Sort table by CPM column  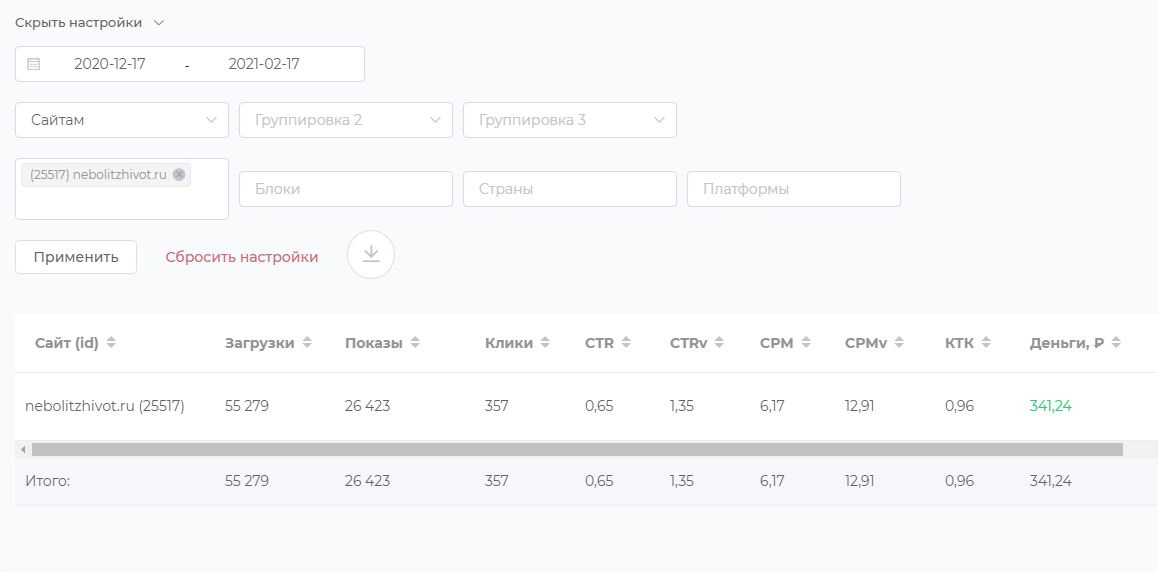click(805, 343)
